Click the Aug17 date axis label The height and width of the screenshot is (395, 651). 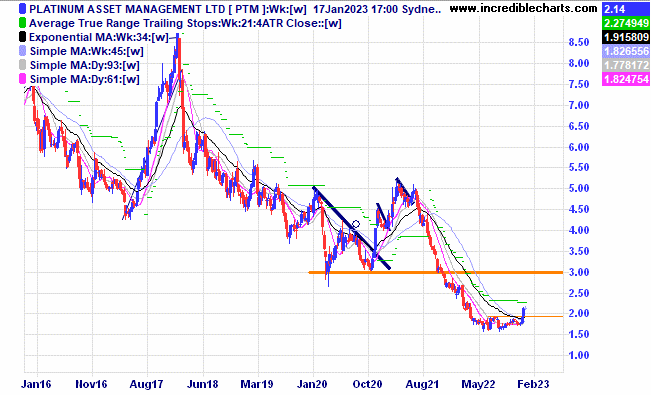click(x=147, y=384)
